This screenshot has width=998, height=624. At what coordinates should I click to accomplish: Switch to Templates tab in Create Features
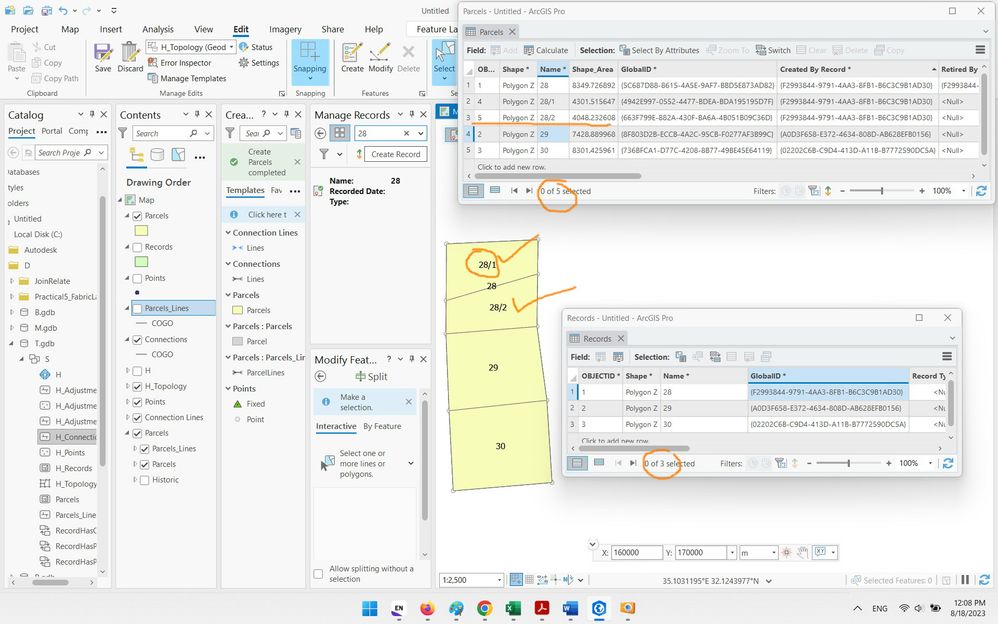245,190
